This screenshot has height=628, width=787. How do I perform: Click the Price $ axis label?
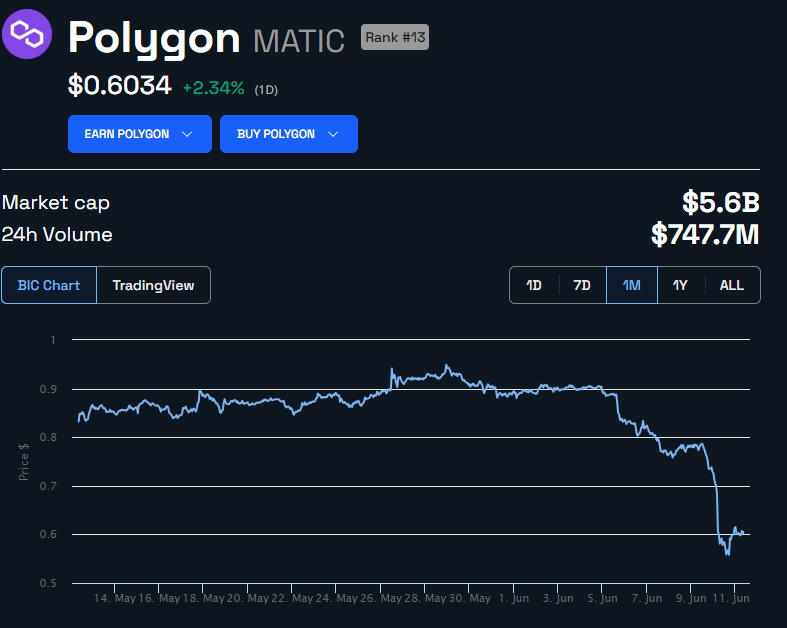click(x=24, y=461)
